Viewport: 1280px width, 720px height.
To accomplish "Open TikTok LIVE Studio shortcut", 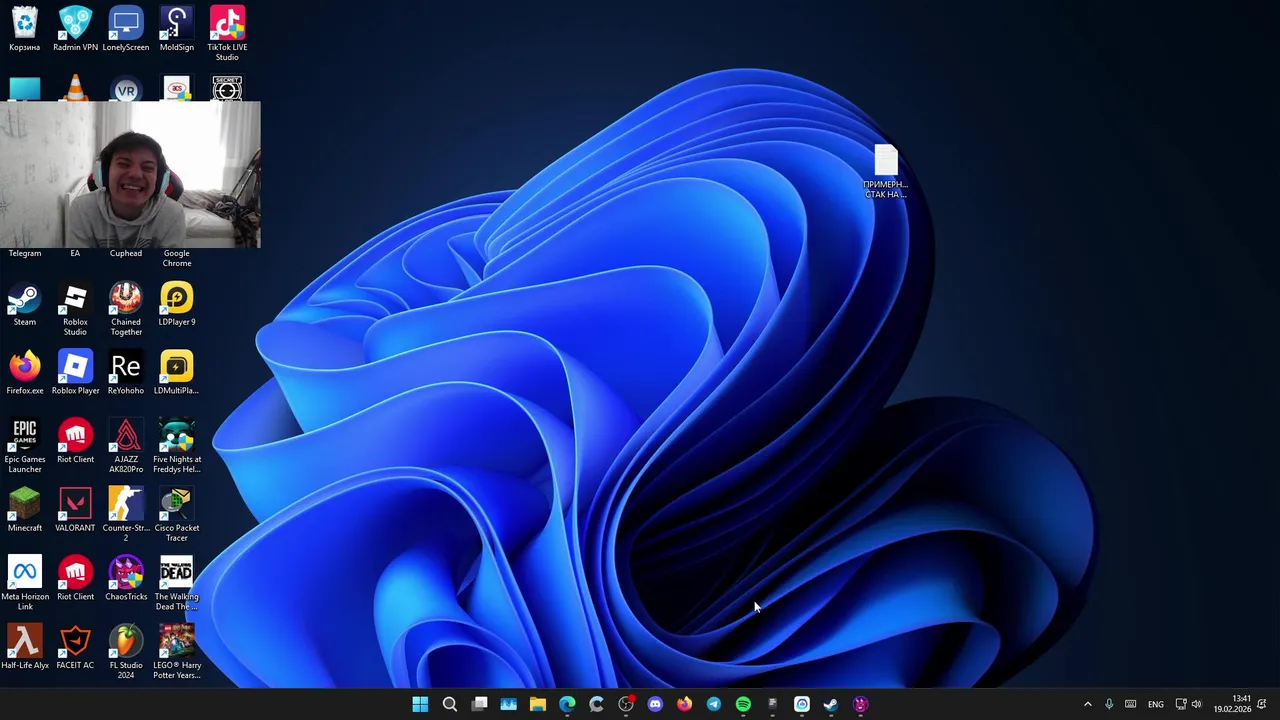I will [x=227, y=34].
